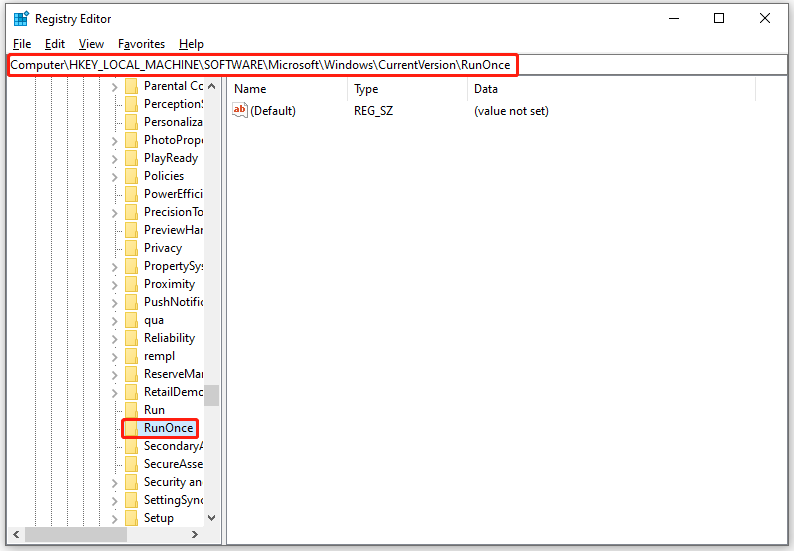Click the '(value not set)' data cell
The width and height of the screenshot is (794, 551).
point(511,111)
